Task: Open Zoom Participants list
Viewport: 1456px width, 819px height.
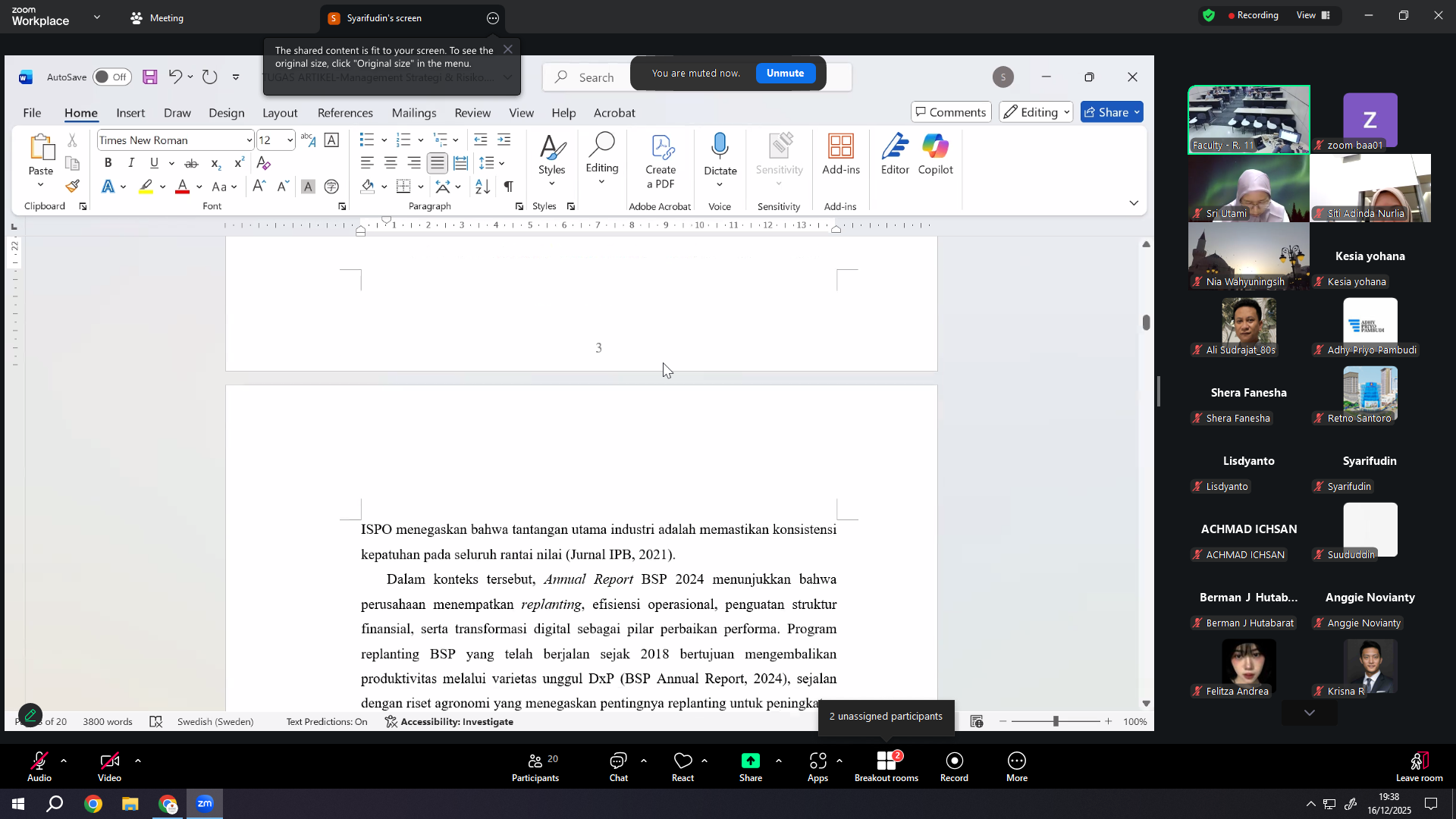Action: pyautogui.click(x=535, y=767)
